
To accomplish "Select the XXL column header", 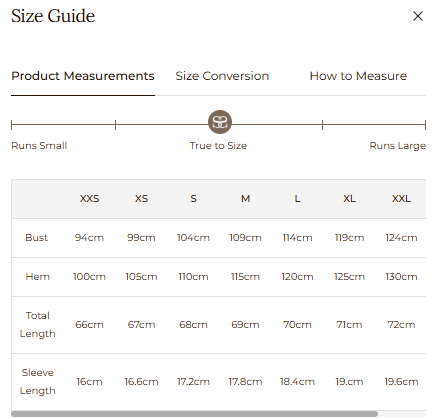I will point(401,199).
